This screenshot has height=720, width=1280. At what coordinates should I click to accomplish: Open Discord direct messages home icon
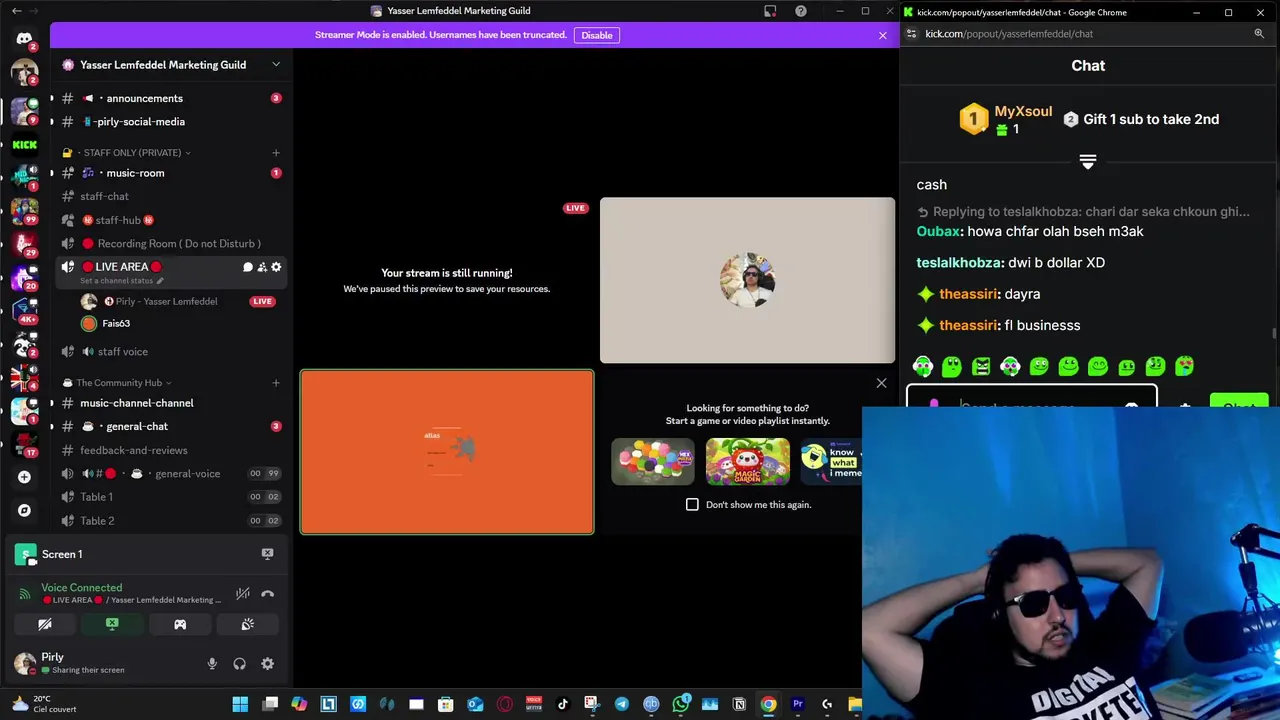tap(24, 38)
